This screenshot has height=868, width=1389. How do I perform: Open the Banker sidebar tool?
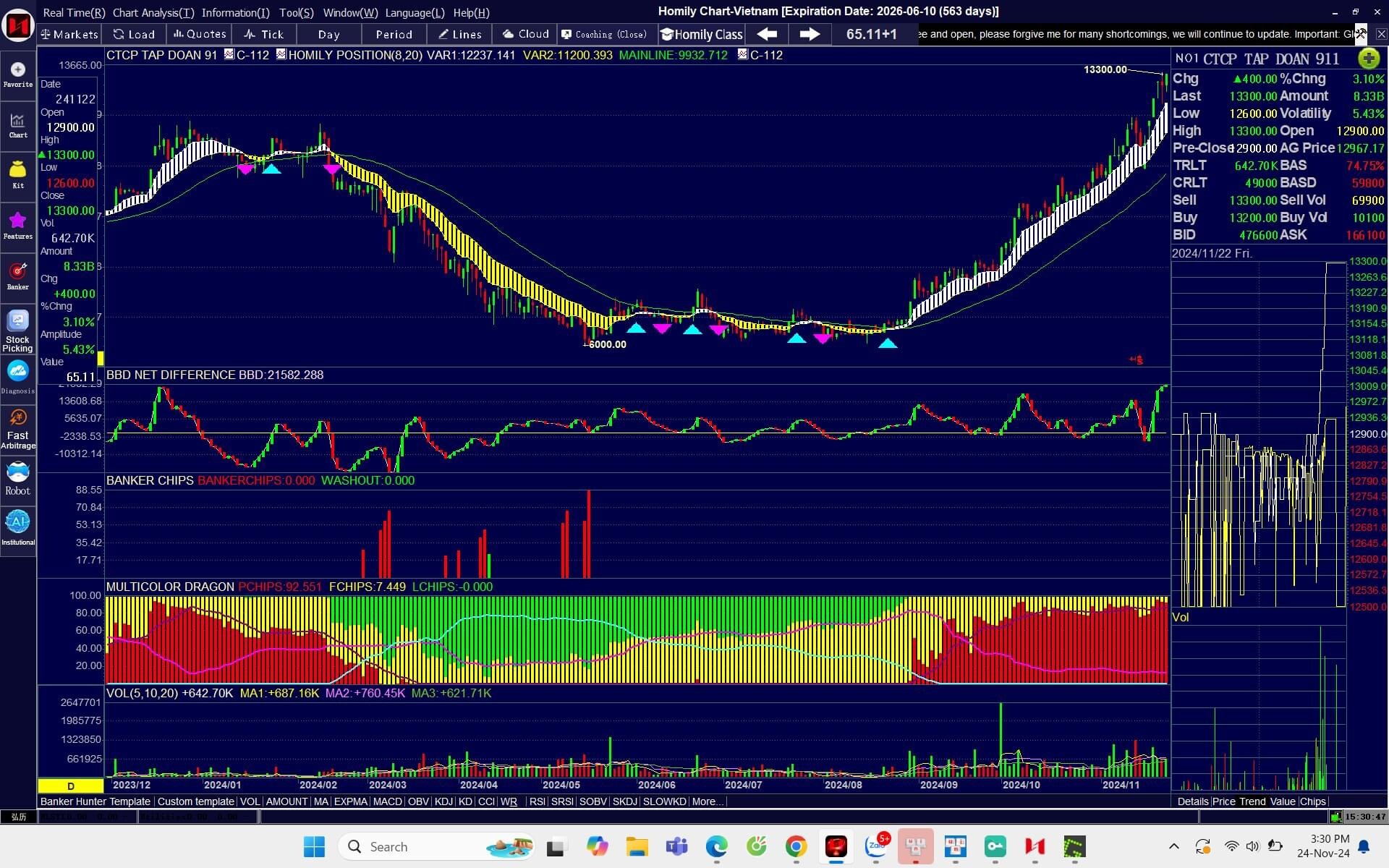pos(18,276)
